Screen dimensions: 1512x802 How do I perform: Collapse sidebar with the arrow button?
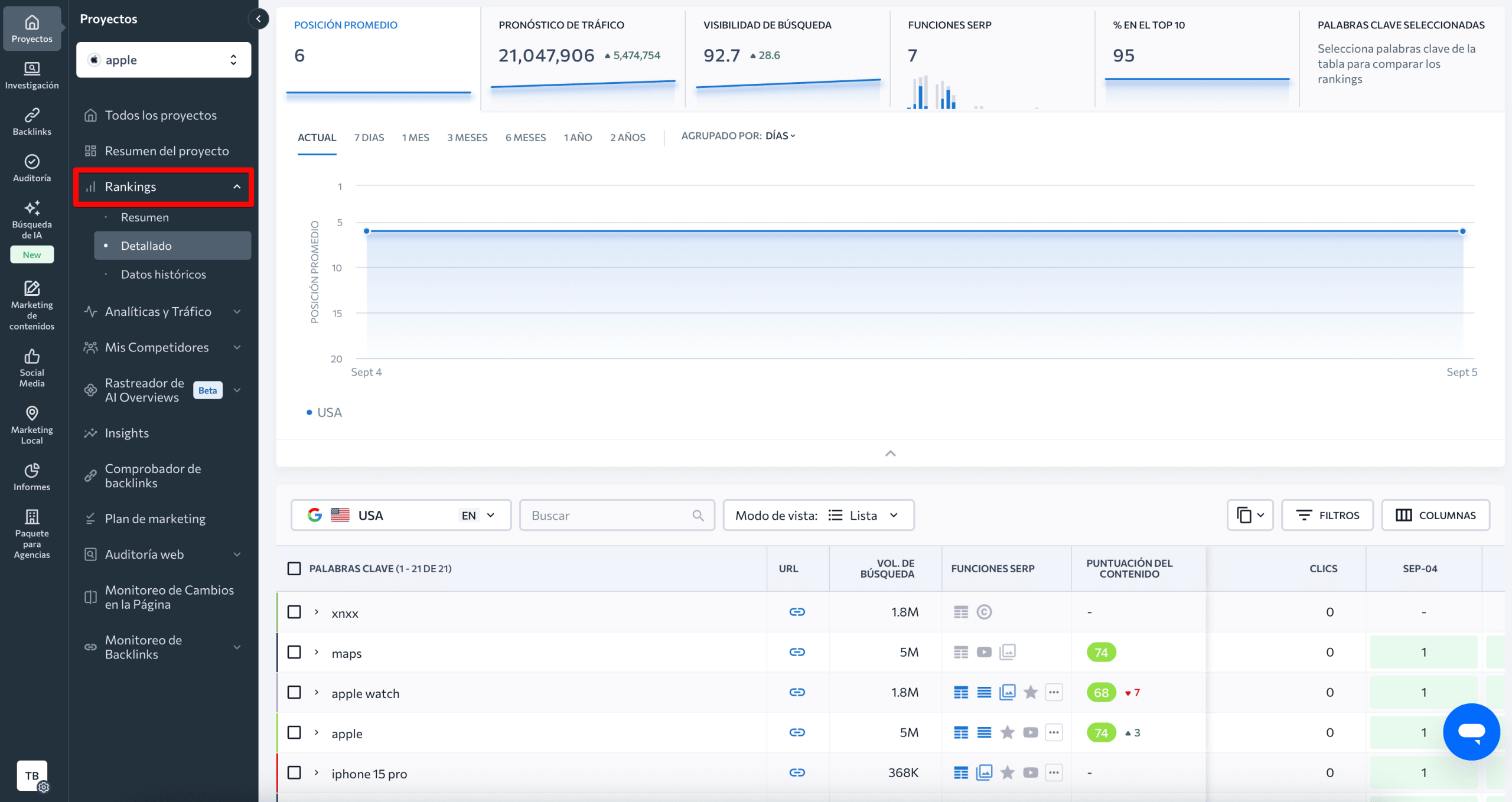(258, 19)
